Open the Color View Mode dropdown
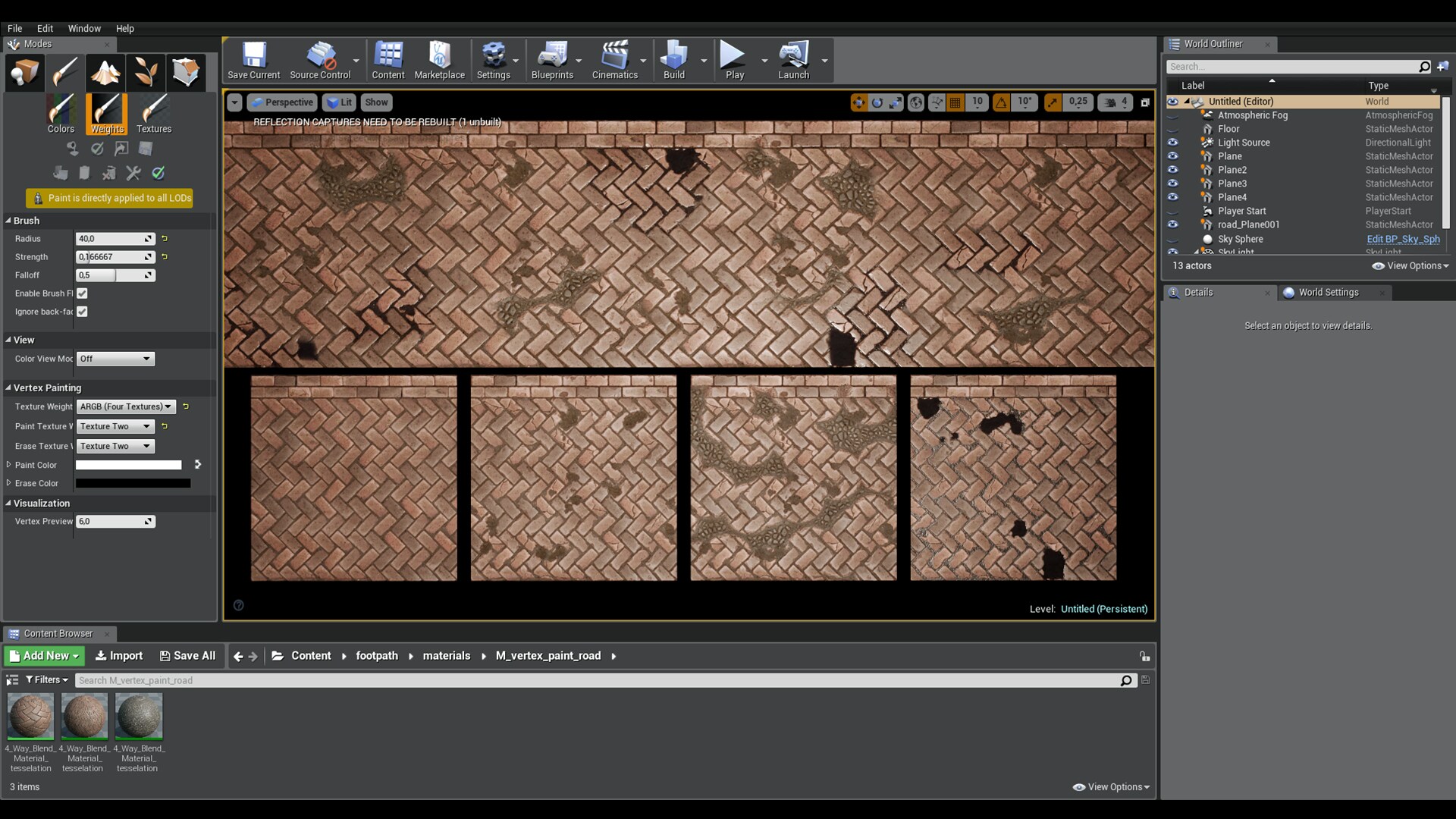 (115, 359)
